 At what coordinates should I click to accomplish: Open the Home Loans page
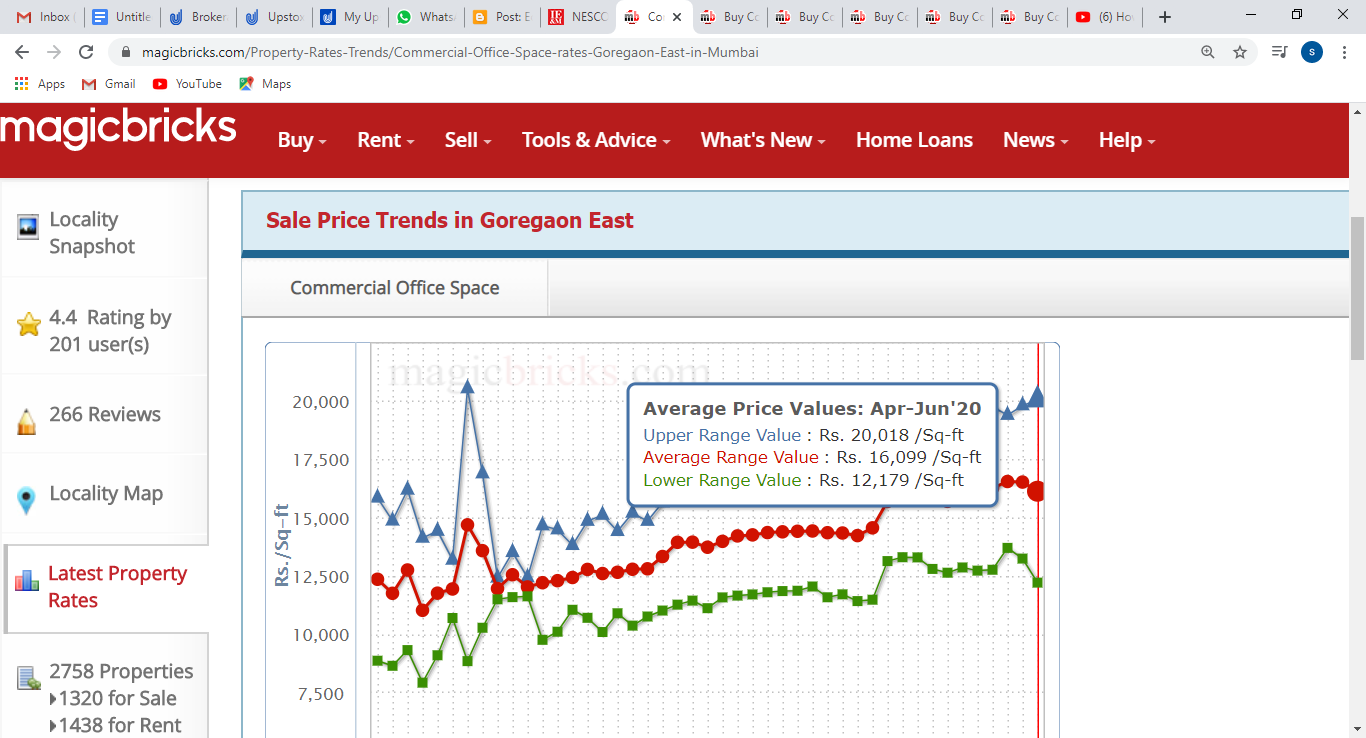[914, 140]
